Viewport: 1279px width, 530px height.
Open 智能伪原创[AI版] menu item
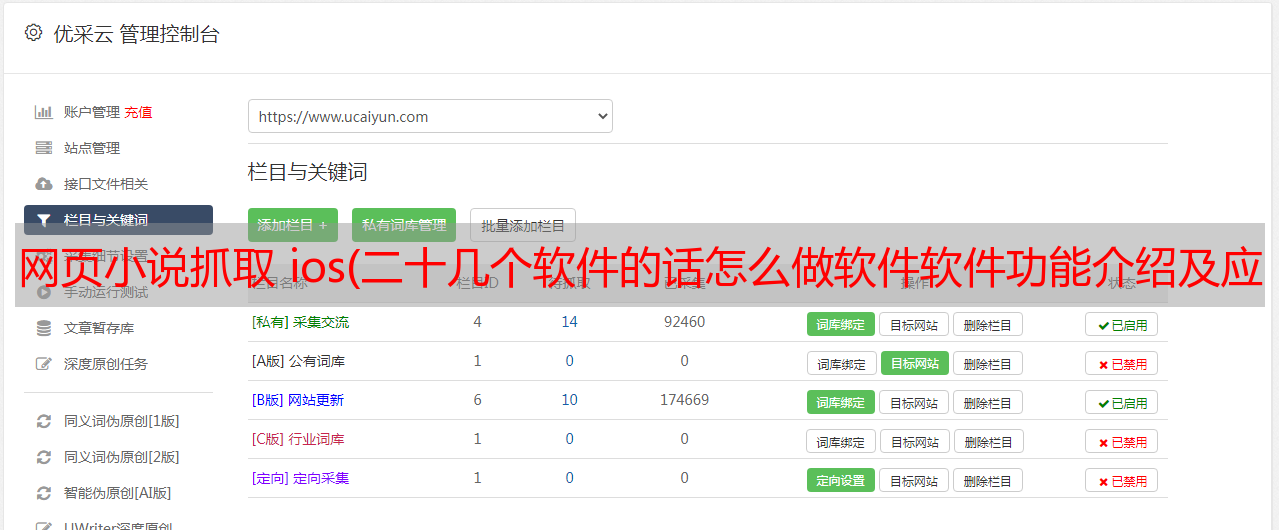[x=118, y=493]
